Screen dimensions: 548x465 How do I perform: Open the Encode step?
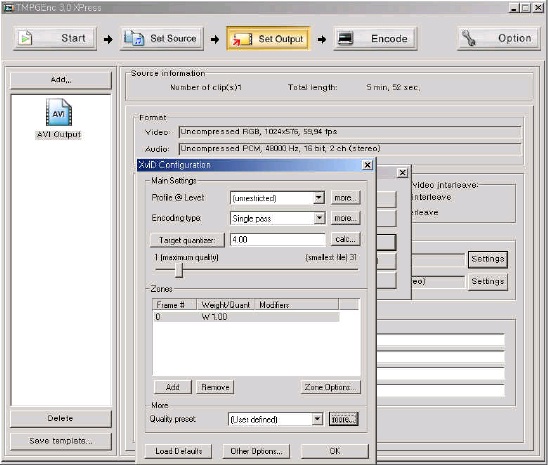375,38
